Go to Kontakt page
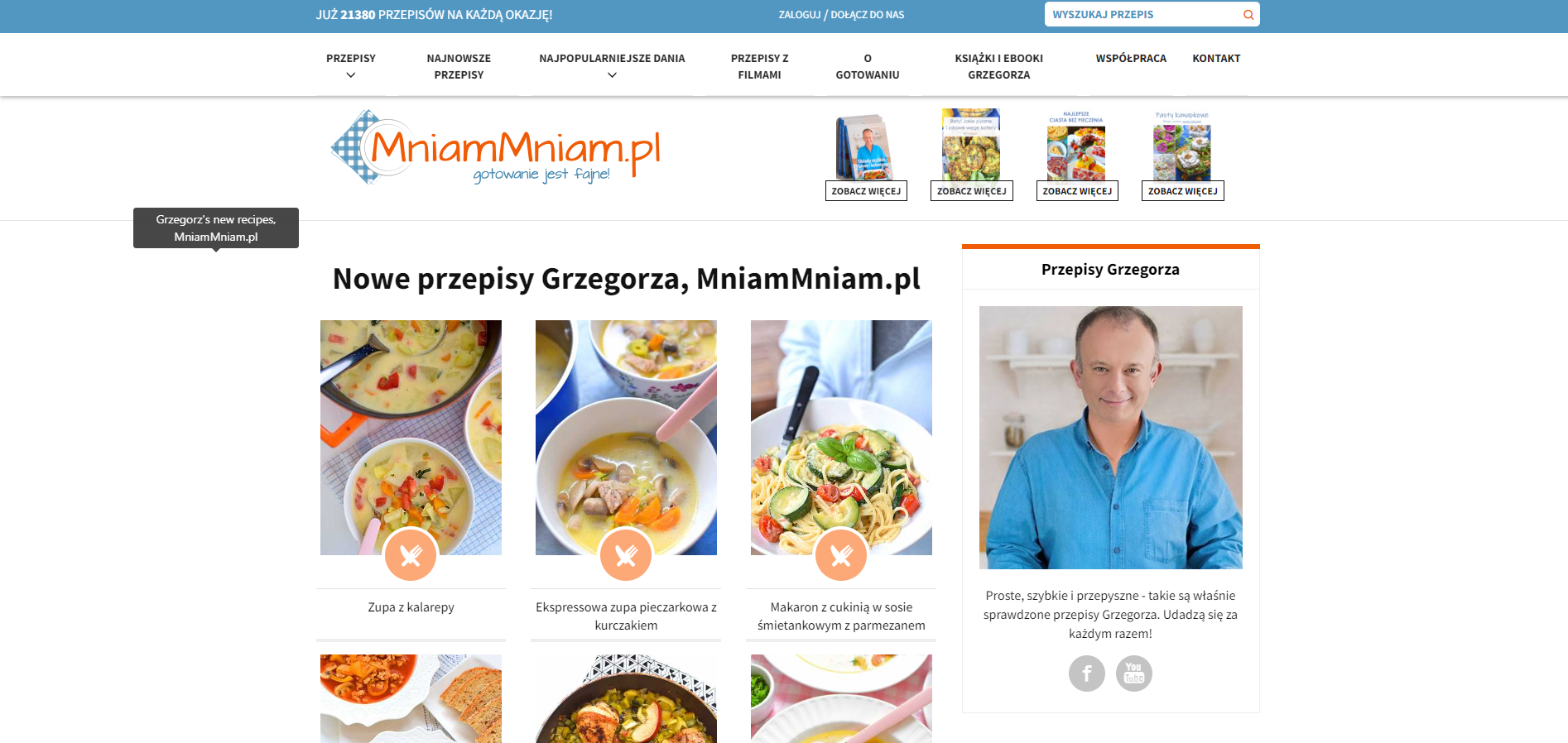This screenshot has width=1568, height=743. (1216, 58)
